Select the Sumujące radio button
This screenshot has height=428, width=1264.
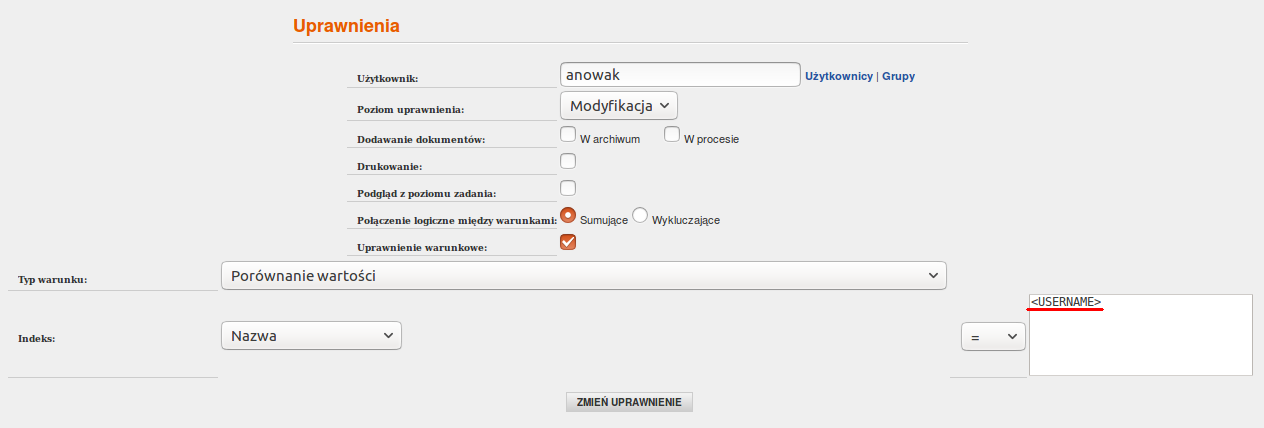[x=568, y=215]
